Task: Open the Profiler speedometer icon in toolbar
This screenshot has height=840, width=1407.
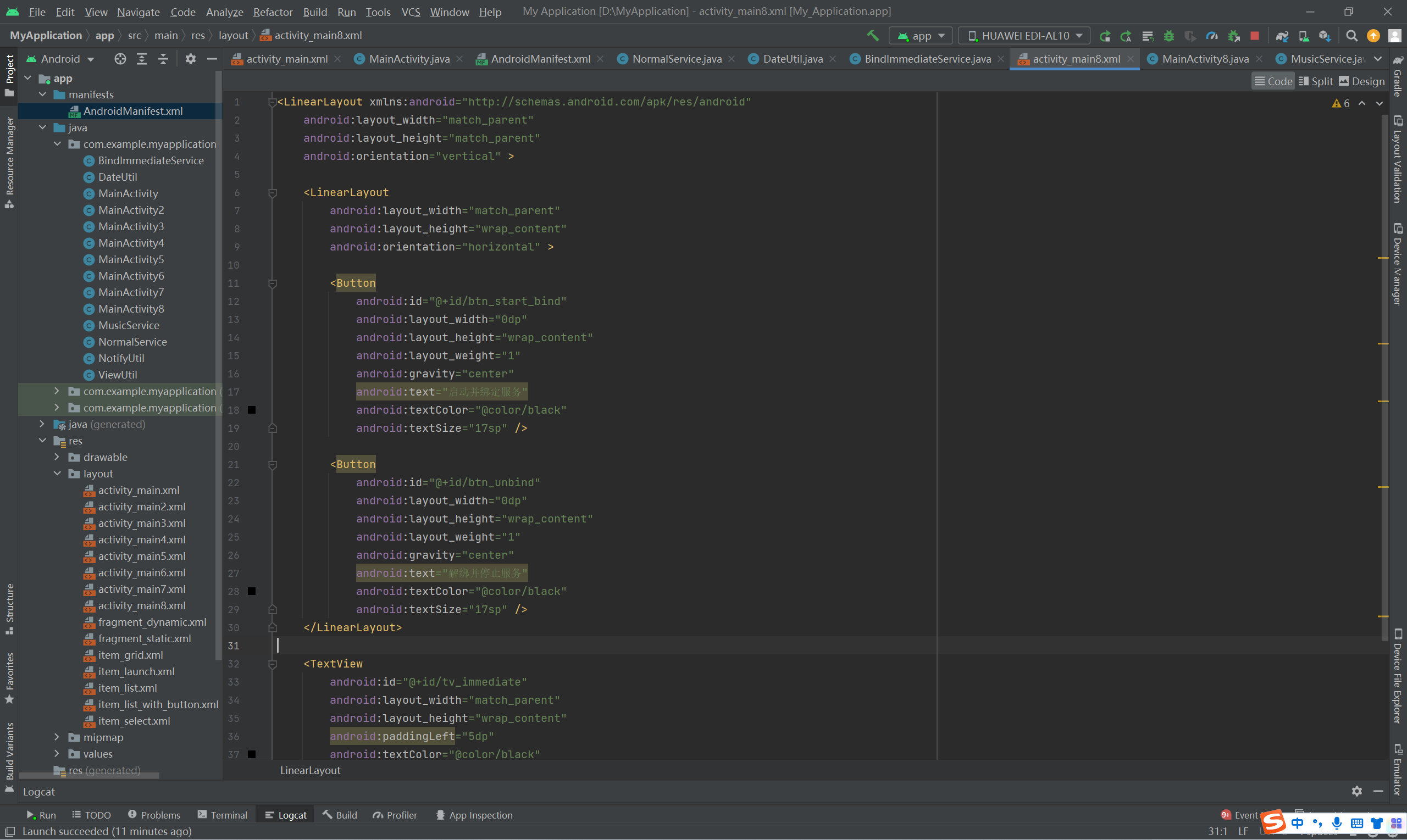Action: (1212, 36)
